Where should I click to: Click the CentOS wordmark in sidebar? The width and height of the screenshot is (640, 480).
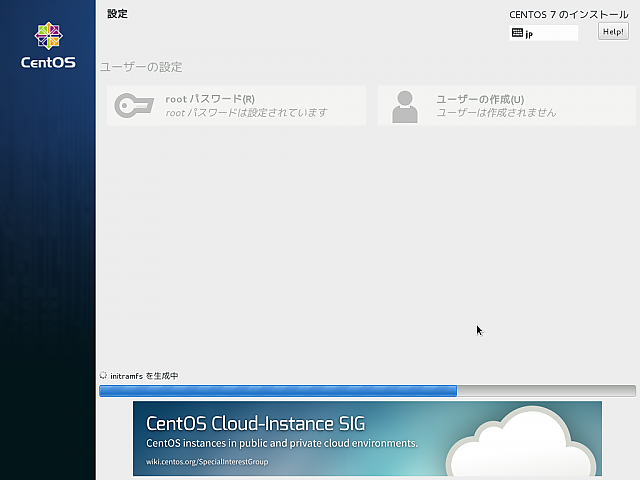pyautogui.click(x=48, y=62)
